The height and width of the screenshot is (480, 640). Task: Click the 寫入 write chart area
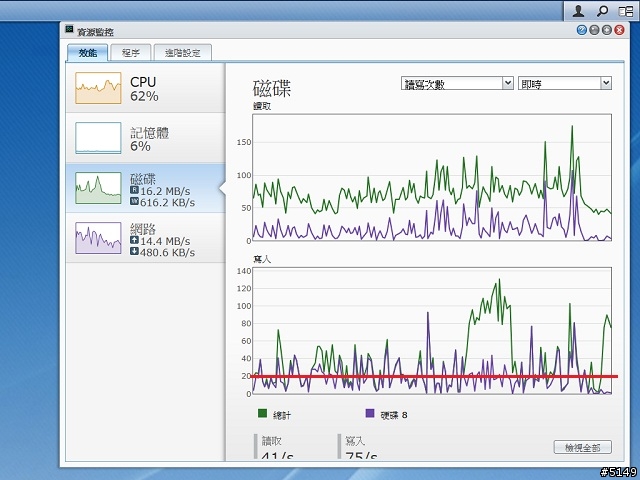(x=432, y=331)
